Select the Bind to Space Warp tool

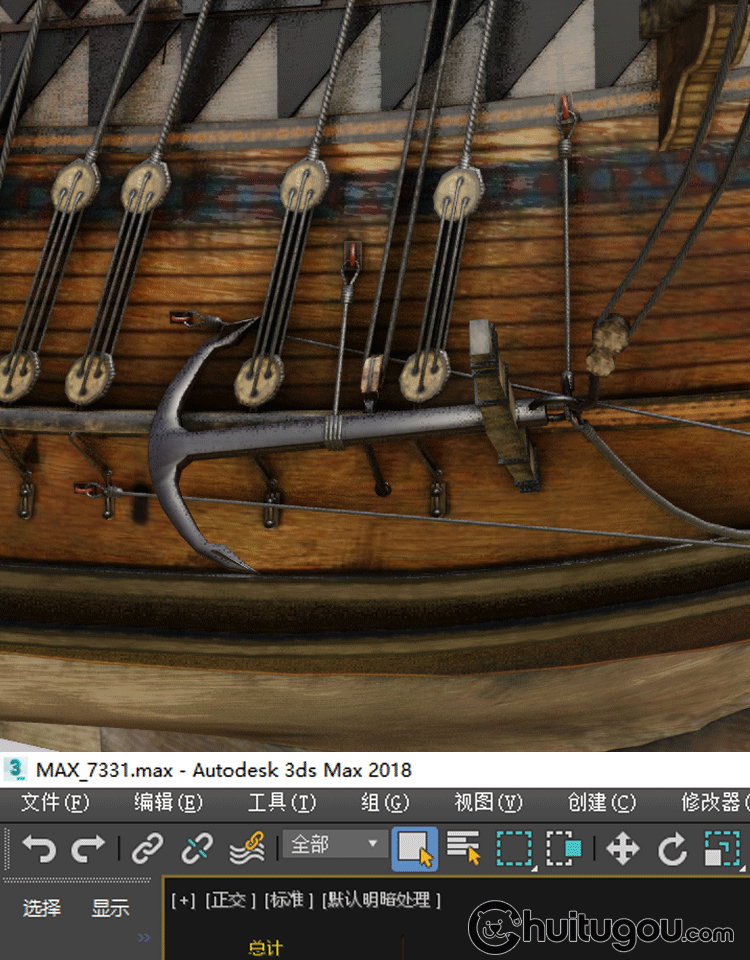(x=247, y=849)
